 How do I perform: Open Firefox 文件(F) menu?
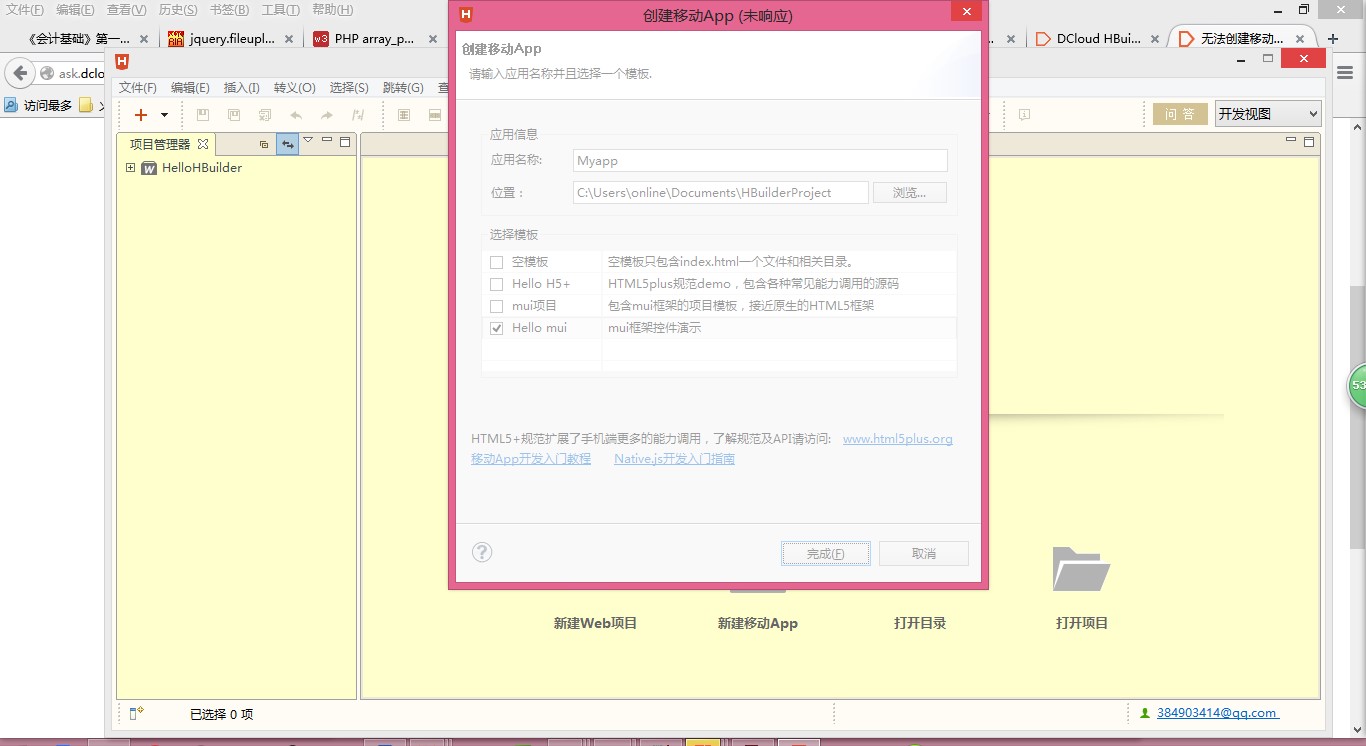25,10
